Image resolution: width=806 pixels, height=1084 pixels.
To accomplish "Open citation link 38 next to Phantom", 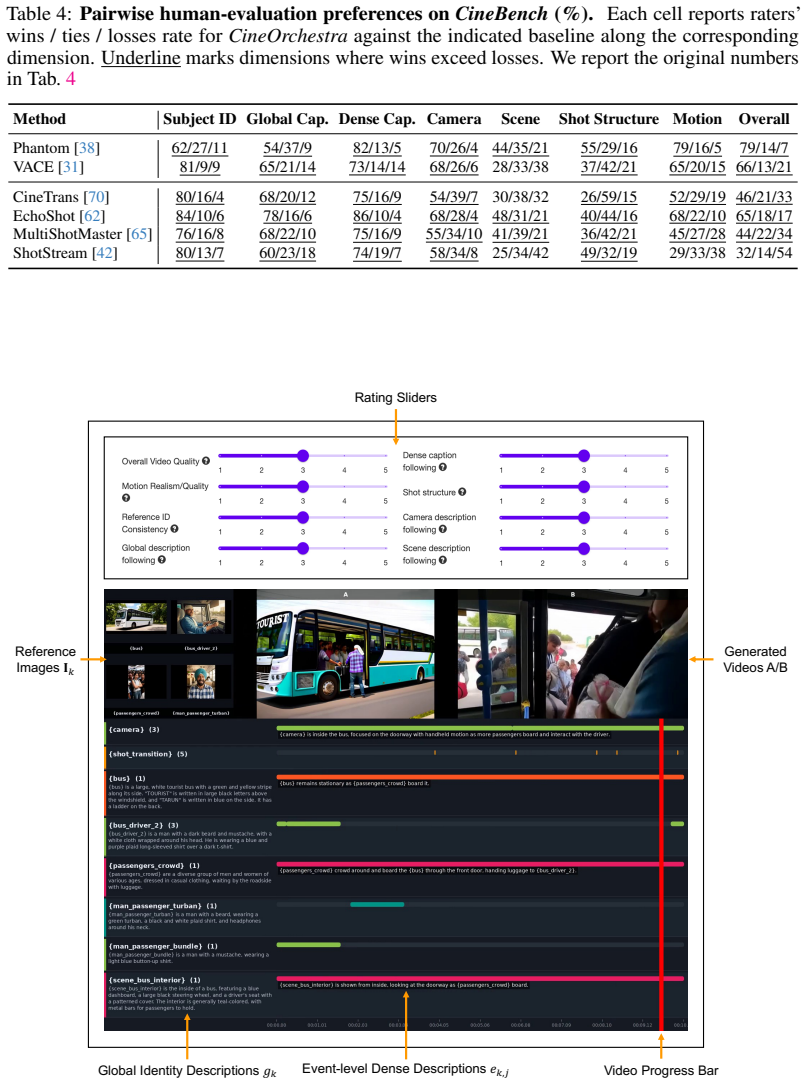I will 87,148.
